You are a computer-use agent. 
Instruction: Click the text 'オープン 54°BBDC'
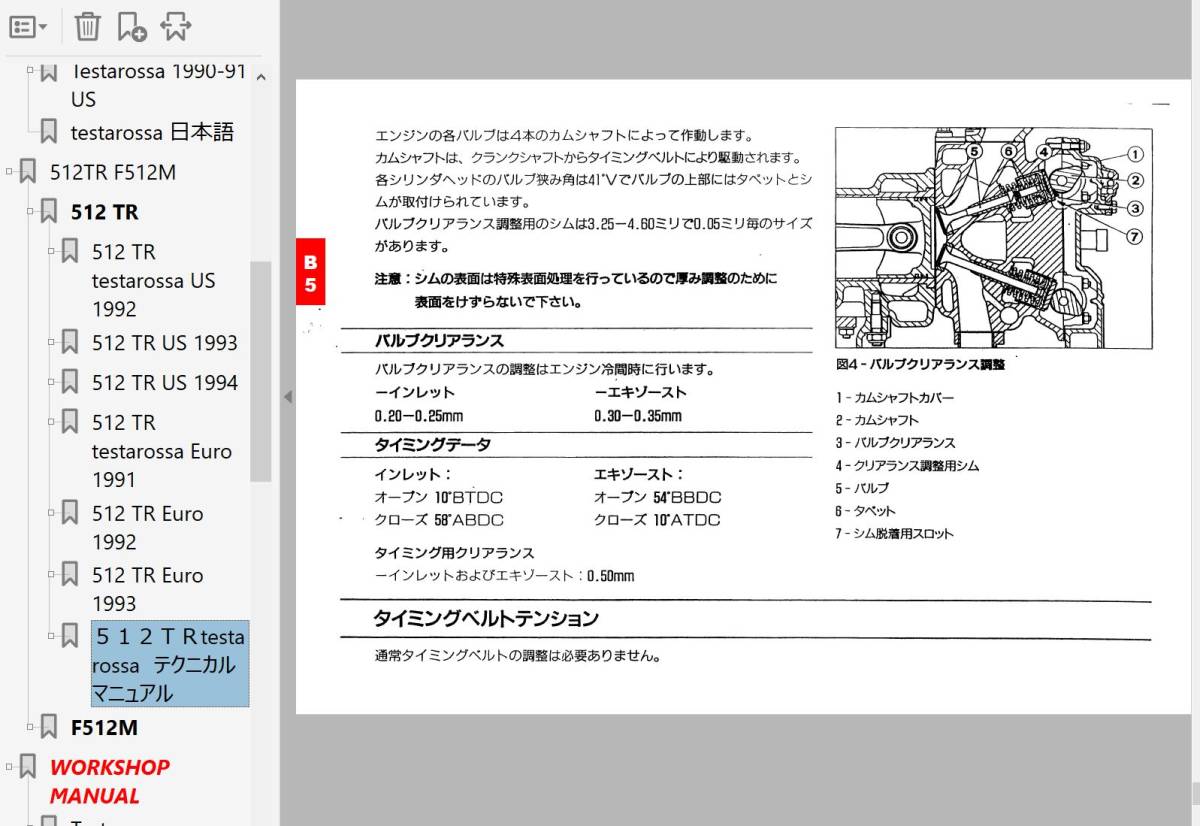pos(658,497)
